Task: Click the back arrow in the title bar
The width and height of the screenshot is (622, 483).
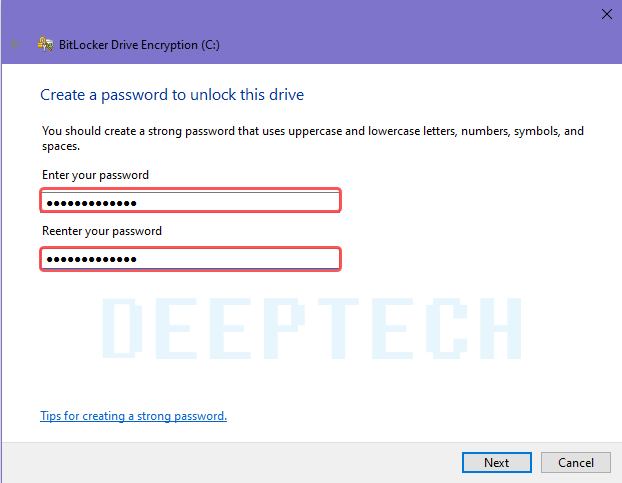Action: point(16,44)
